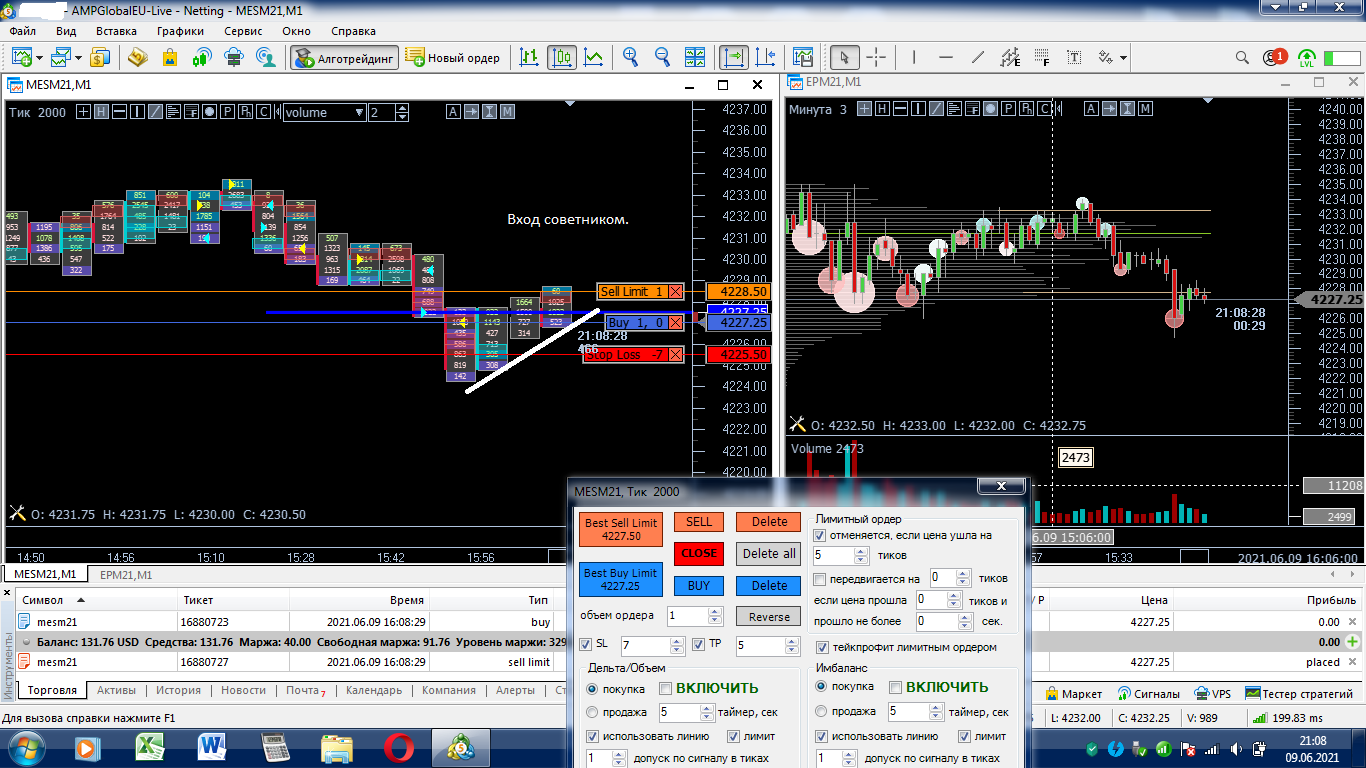Select the vertical line drawing tool

pos(915,57)
